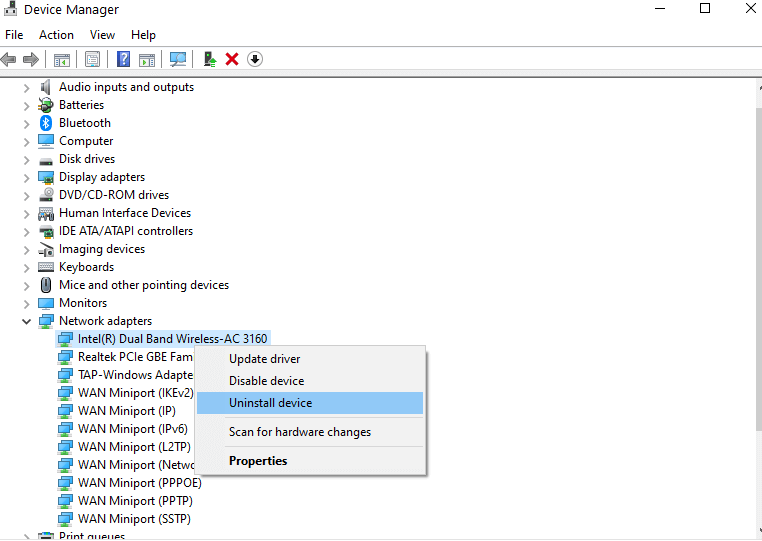Click the Keyboards category icon
Image resolution: width=762 pixels, height=541 pixels.
coord(46,267)
